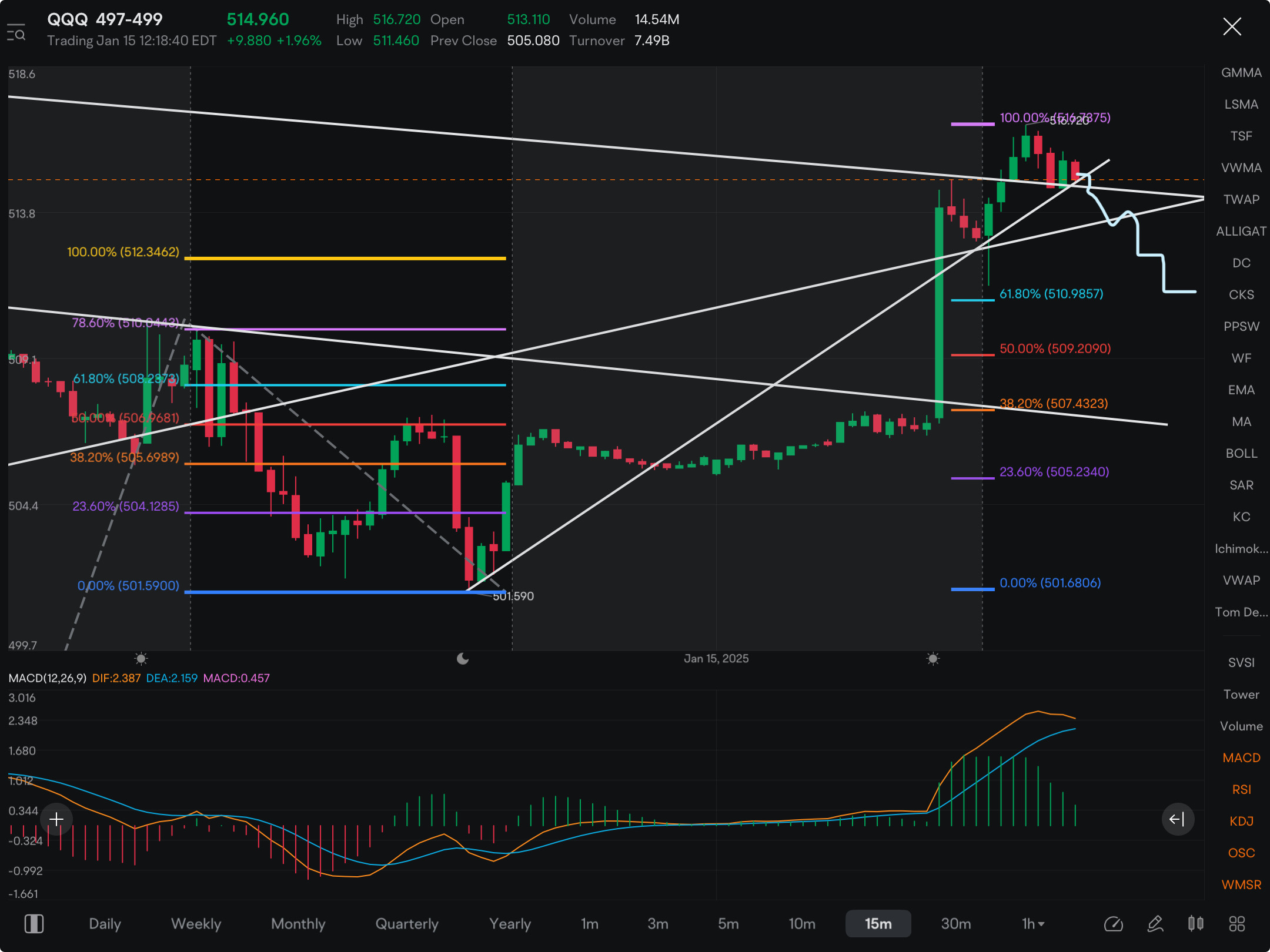Open the grid of more tools
The height and width of the screenshot is (952, 1270).
point(1237,924)
